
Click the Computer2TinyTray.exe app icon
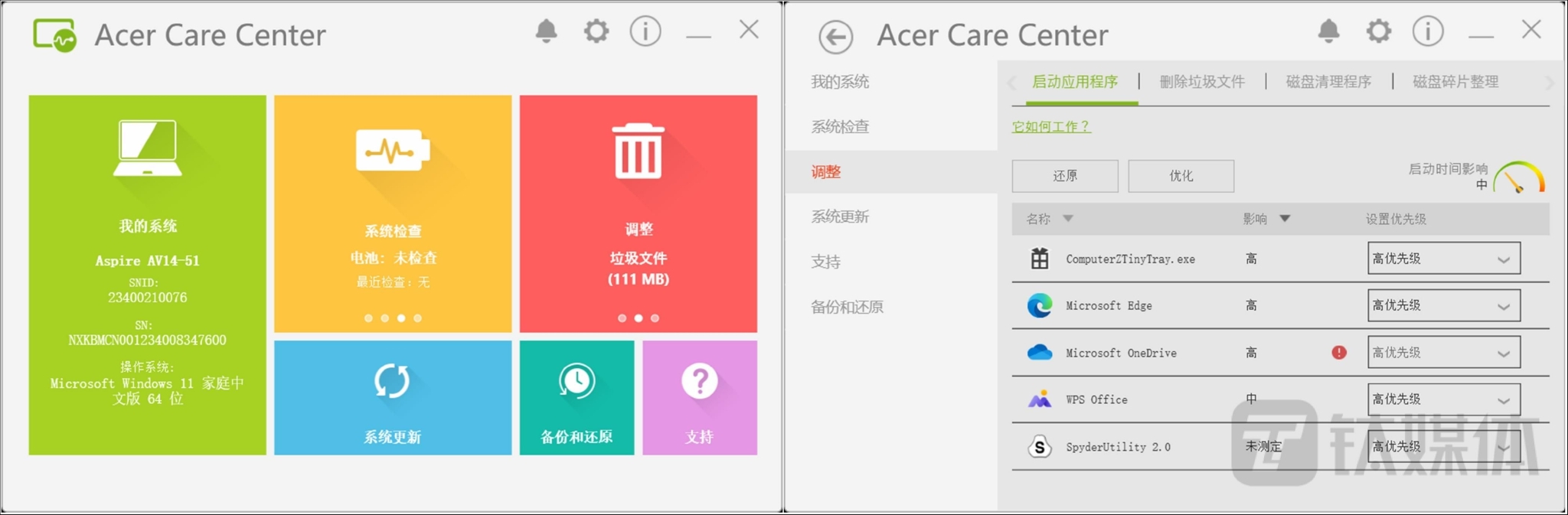[1040, 259]
